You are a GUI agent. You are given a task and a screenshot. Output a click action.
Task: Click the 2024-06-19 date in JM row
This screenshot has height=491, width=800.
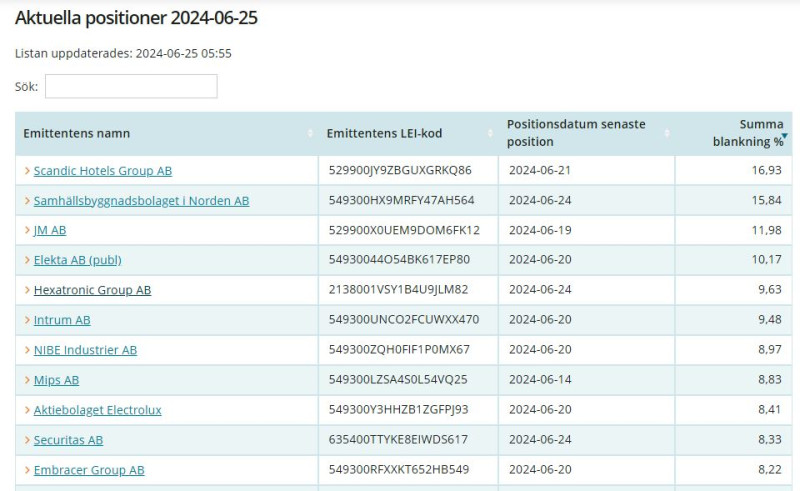click(x=540, y=230)
